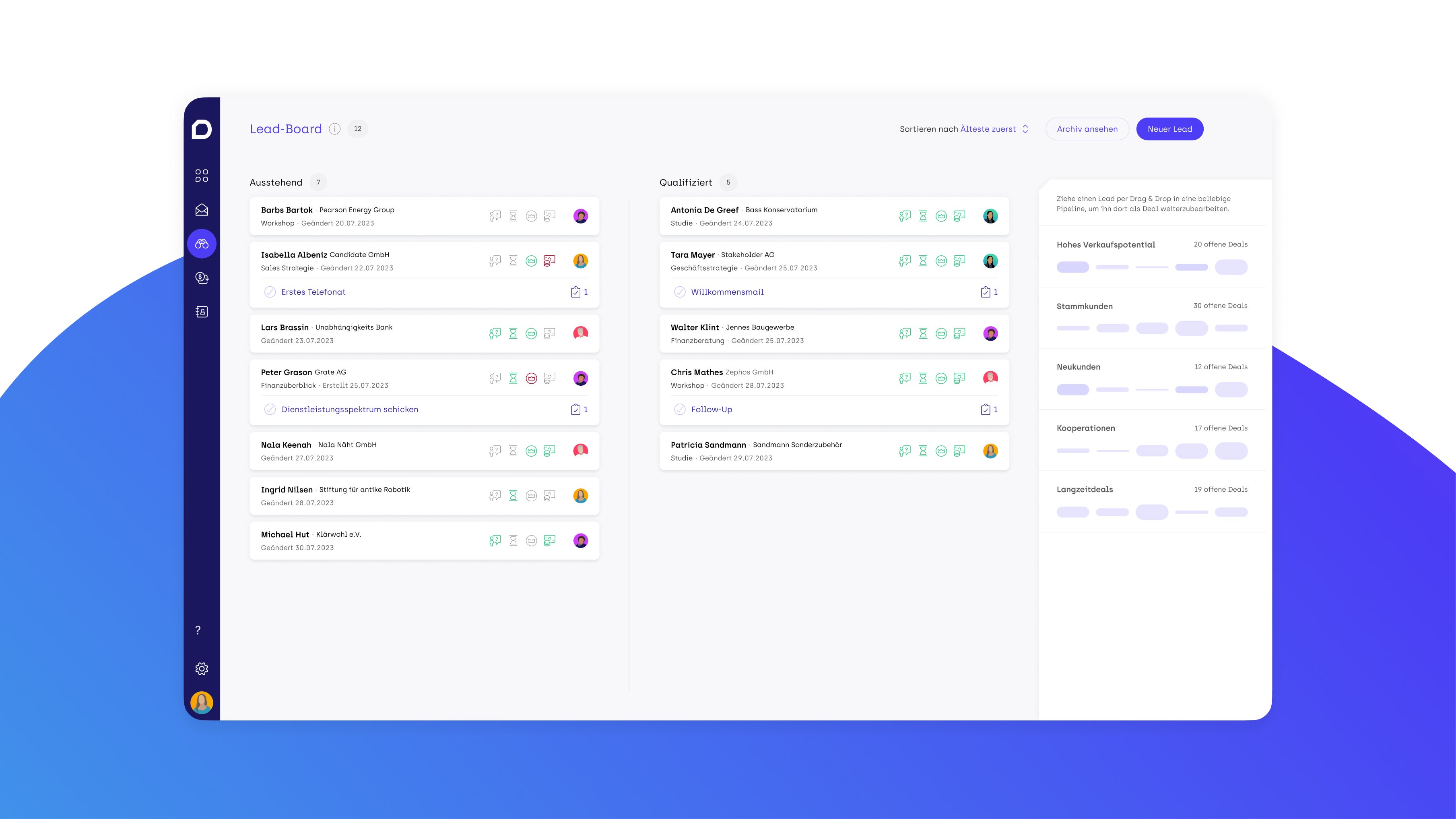The image size is (1456, 819).
Task: Mark Willkommensmail task as done
Action: tap(680, 292)
